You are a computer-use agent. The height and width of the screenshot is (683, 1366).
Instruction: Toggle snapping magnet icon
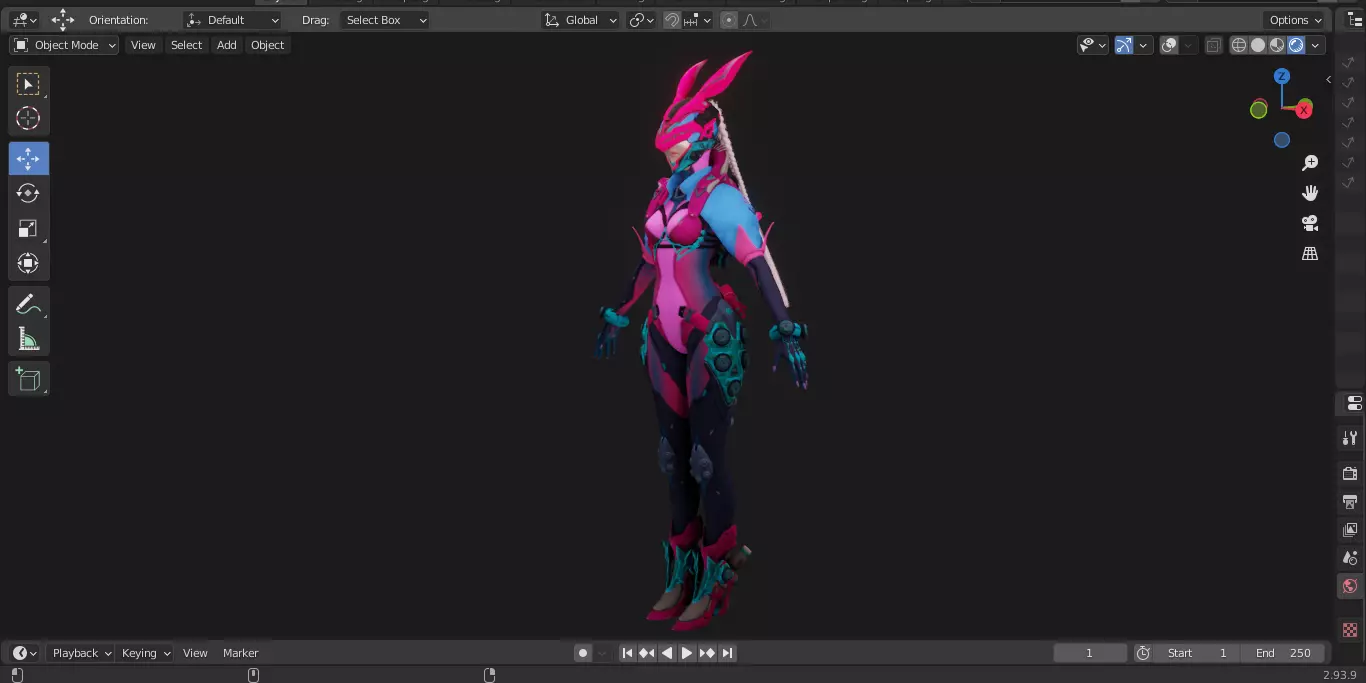(x=673, y=20)
